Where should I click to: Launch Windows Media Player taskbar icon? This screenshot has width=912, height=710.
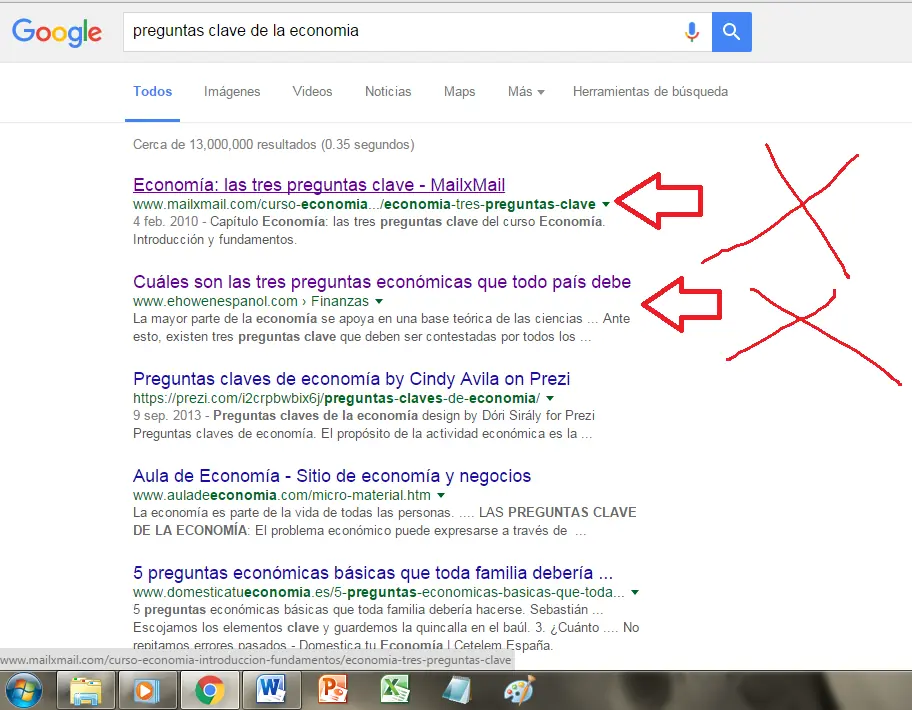coord(147,690)
